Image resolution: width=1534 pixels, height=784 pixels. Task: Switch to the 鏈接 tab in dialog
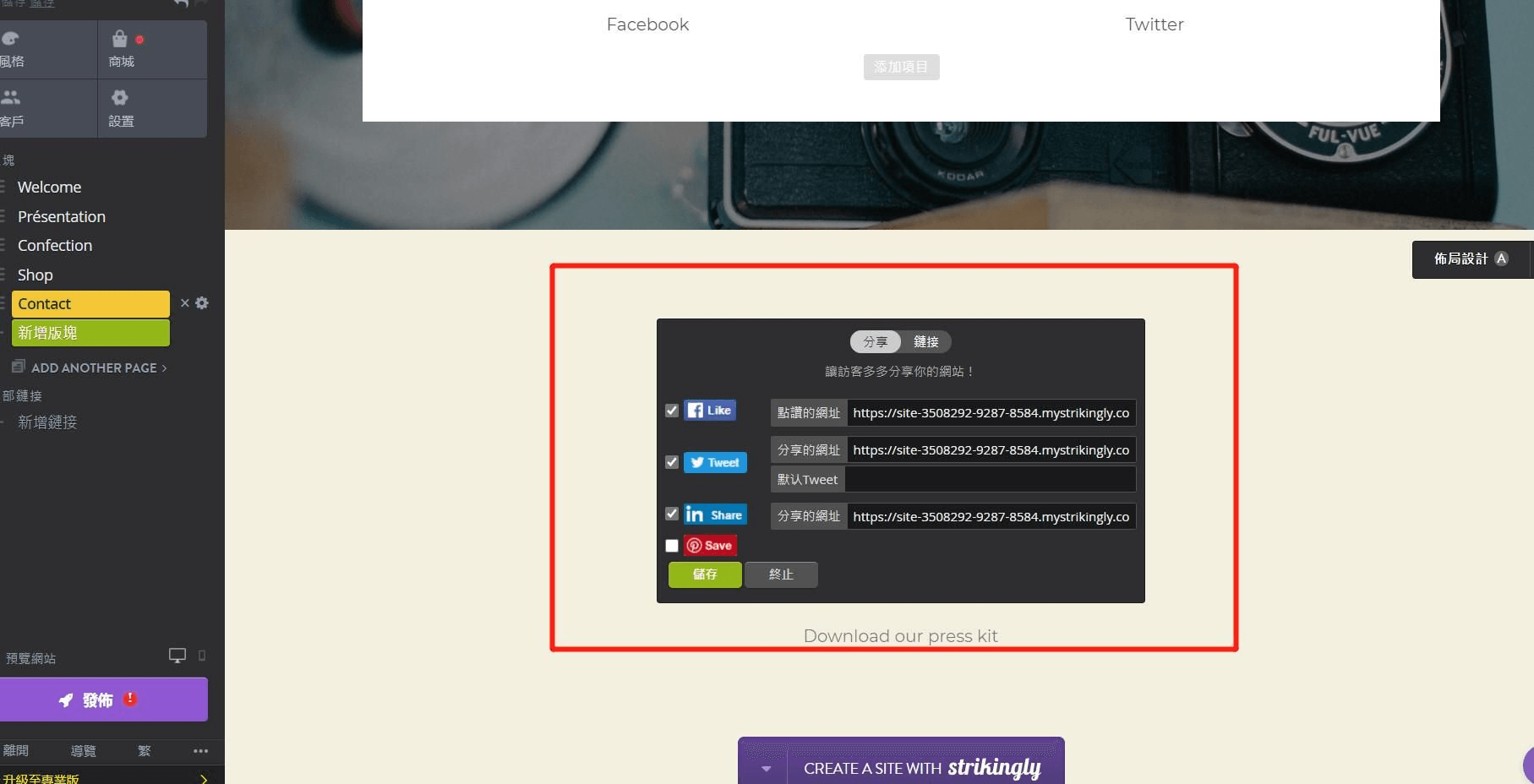coord(925,342)
